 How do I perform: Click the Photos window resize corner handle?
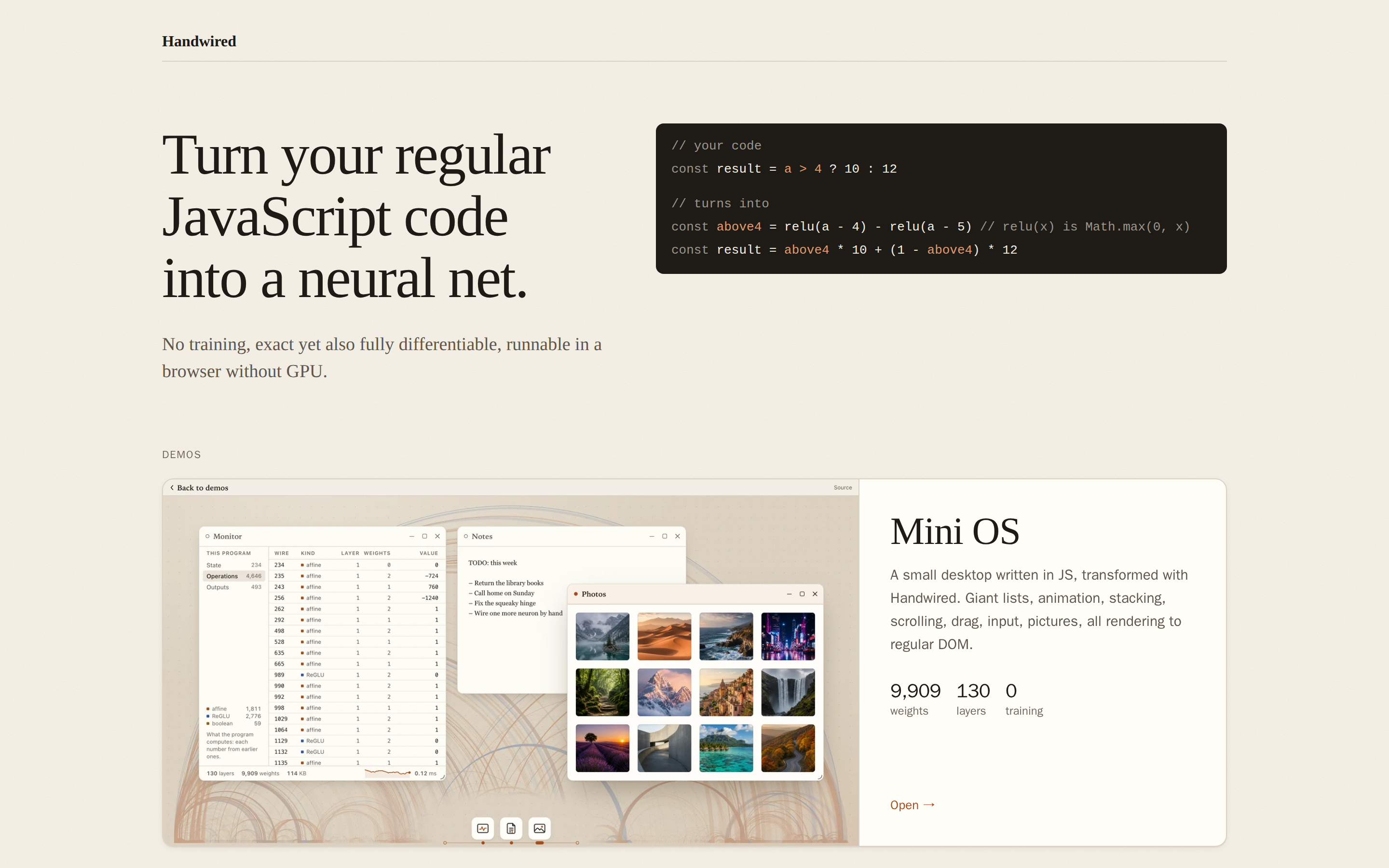(819, 777)
